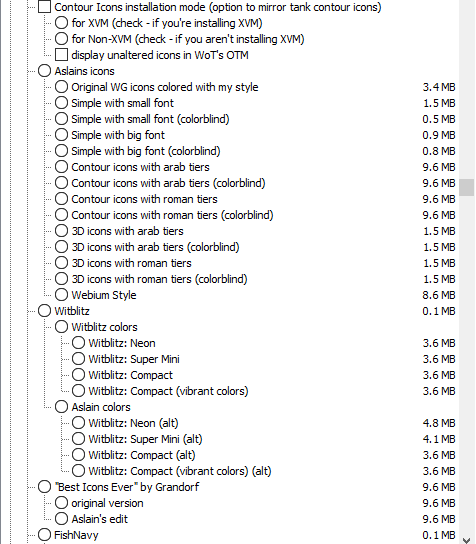476x544 pixels.
Task: Select Witblitz: Compact option
Action: [78, 375]
